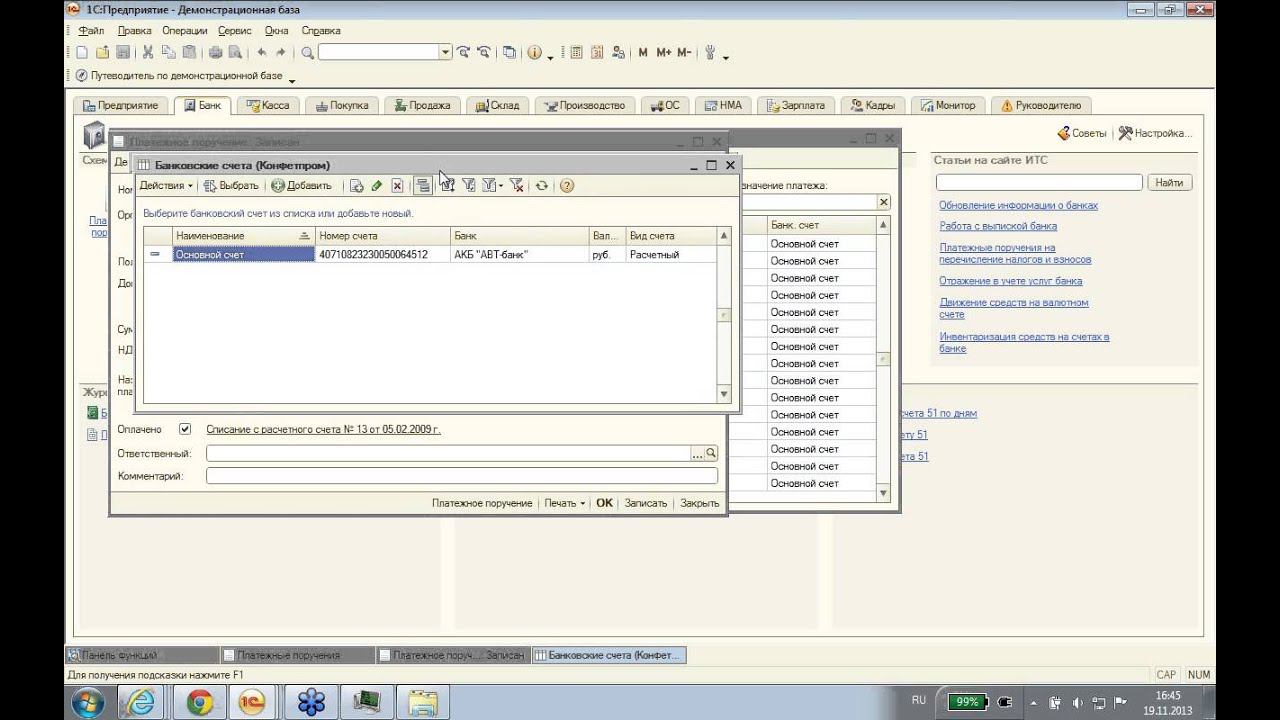
Task: Click the Redo arrow icon
Action: (x=280, y=53)
